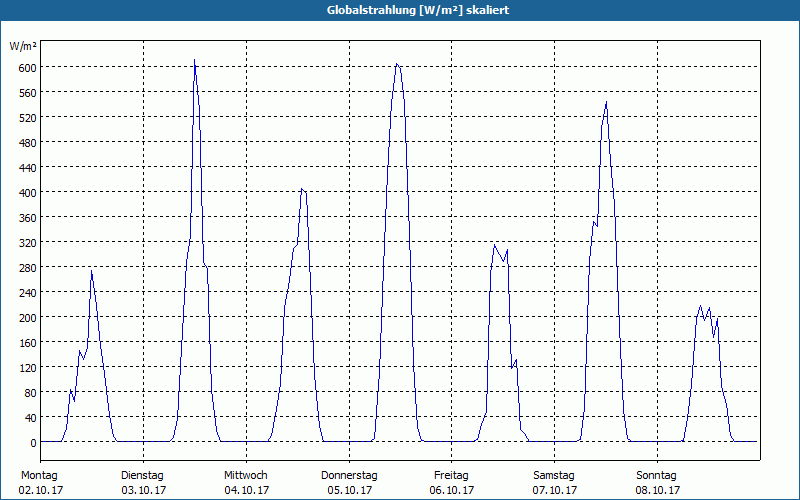Click the Dienstag day label

[142, 476]
